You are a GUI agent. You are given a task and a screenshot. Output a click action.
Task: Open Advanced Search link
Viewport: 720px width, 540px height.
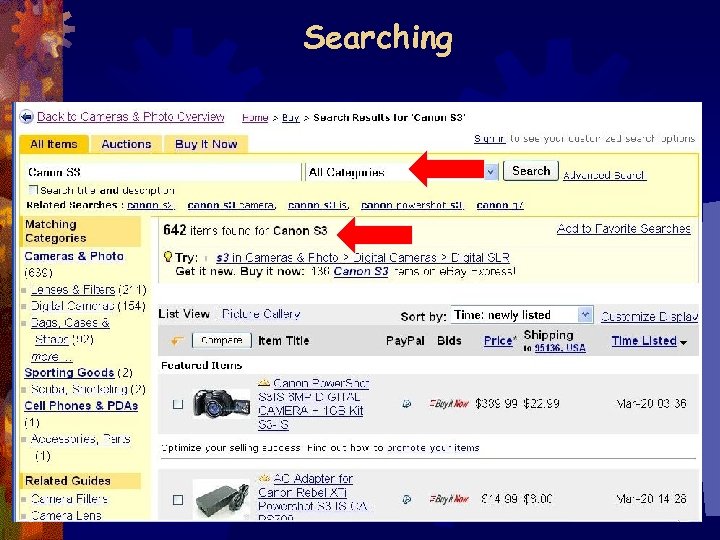[x=604, y=175]
